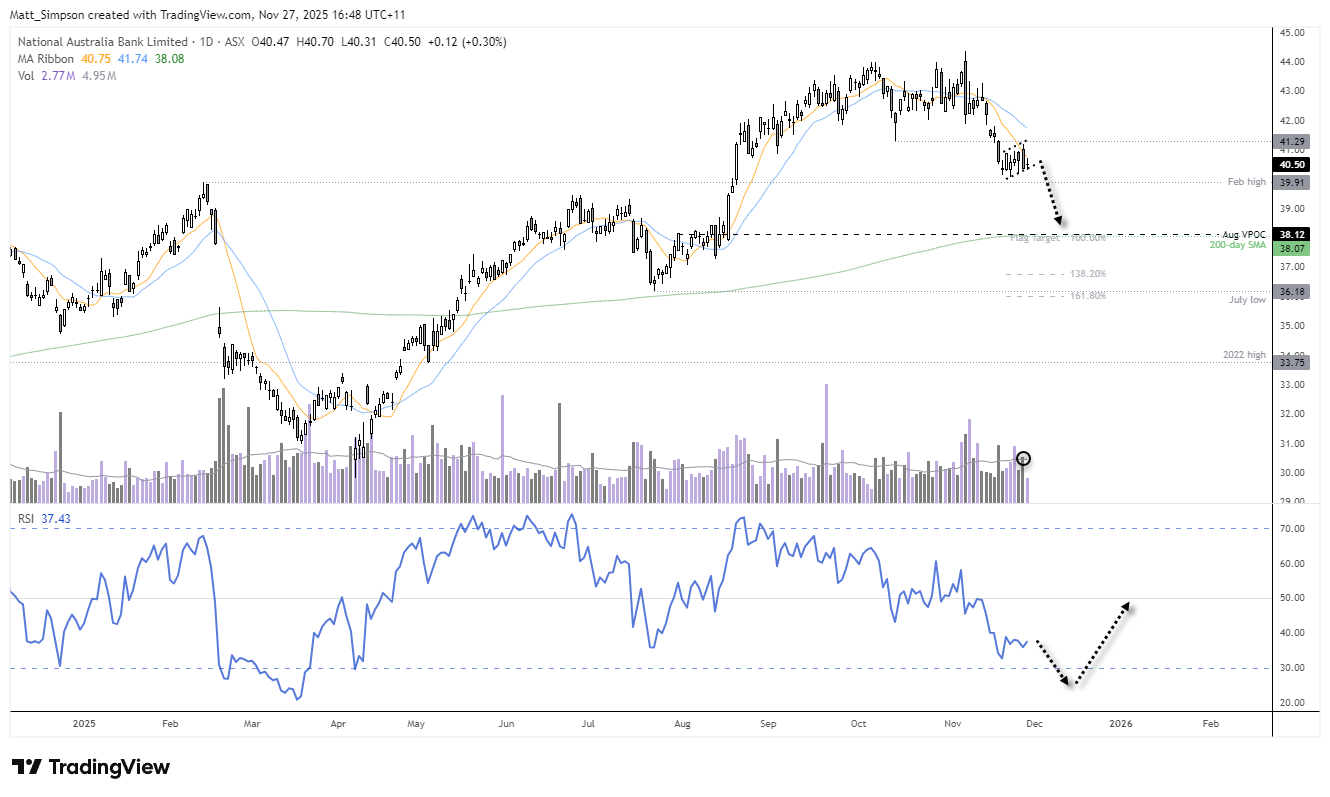The image size is (1330, 797).
Task: Select the Flag Target 100.00% Fibonacci label
Action: click(x=1055, y=240)
